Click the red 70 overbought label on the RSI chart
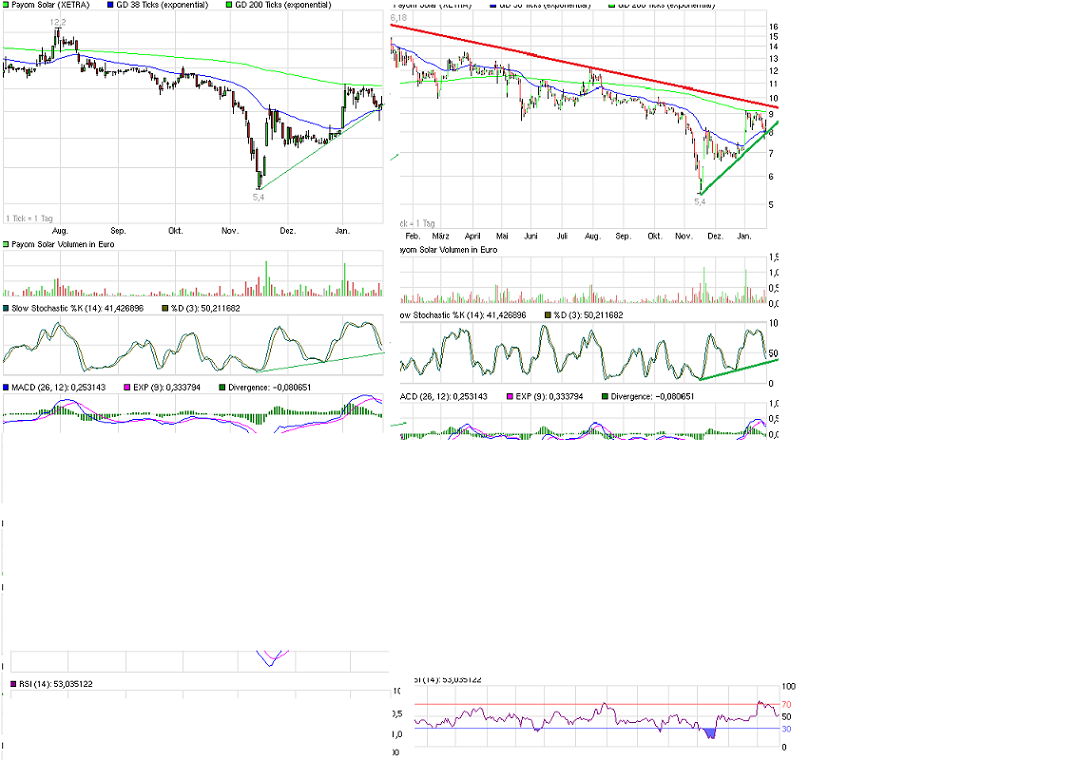Viewport: 1079px width, 760px height. 787,705
